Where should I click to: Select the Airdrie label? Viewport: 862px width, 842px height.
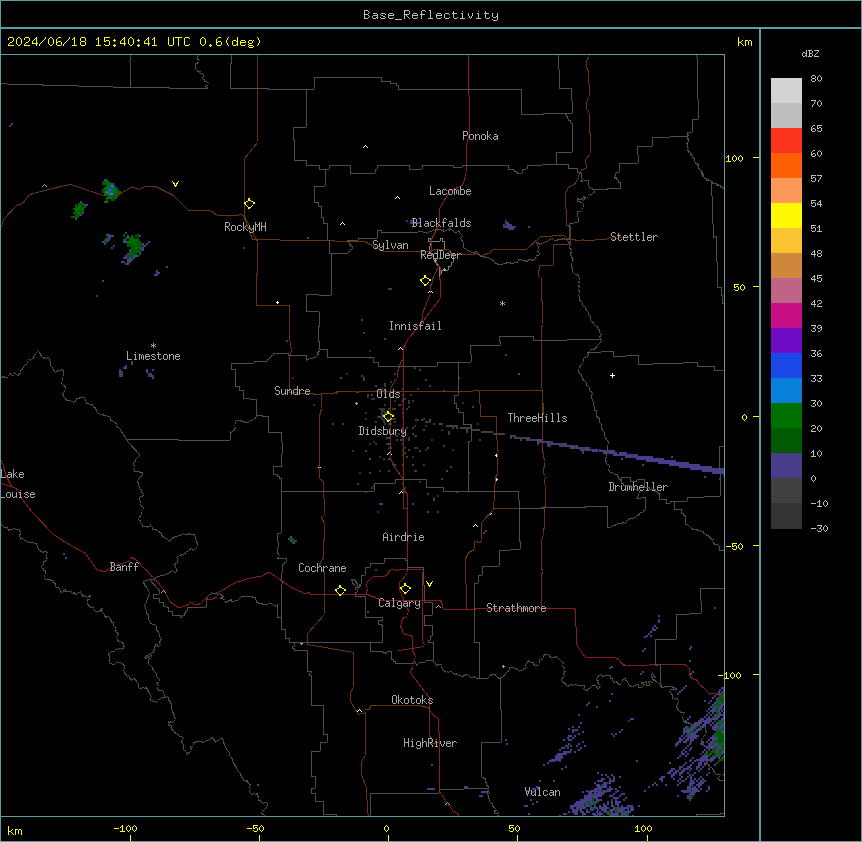403,537
